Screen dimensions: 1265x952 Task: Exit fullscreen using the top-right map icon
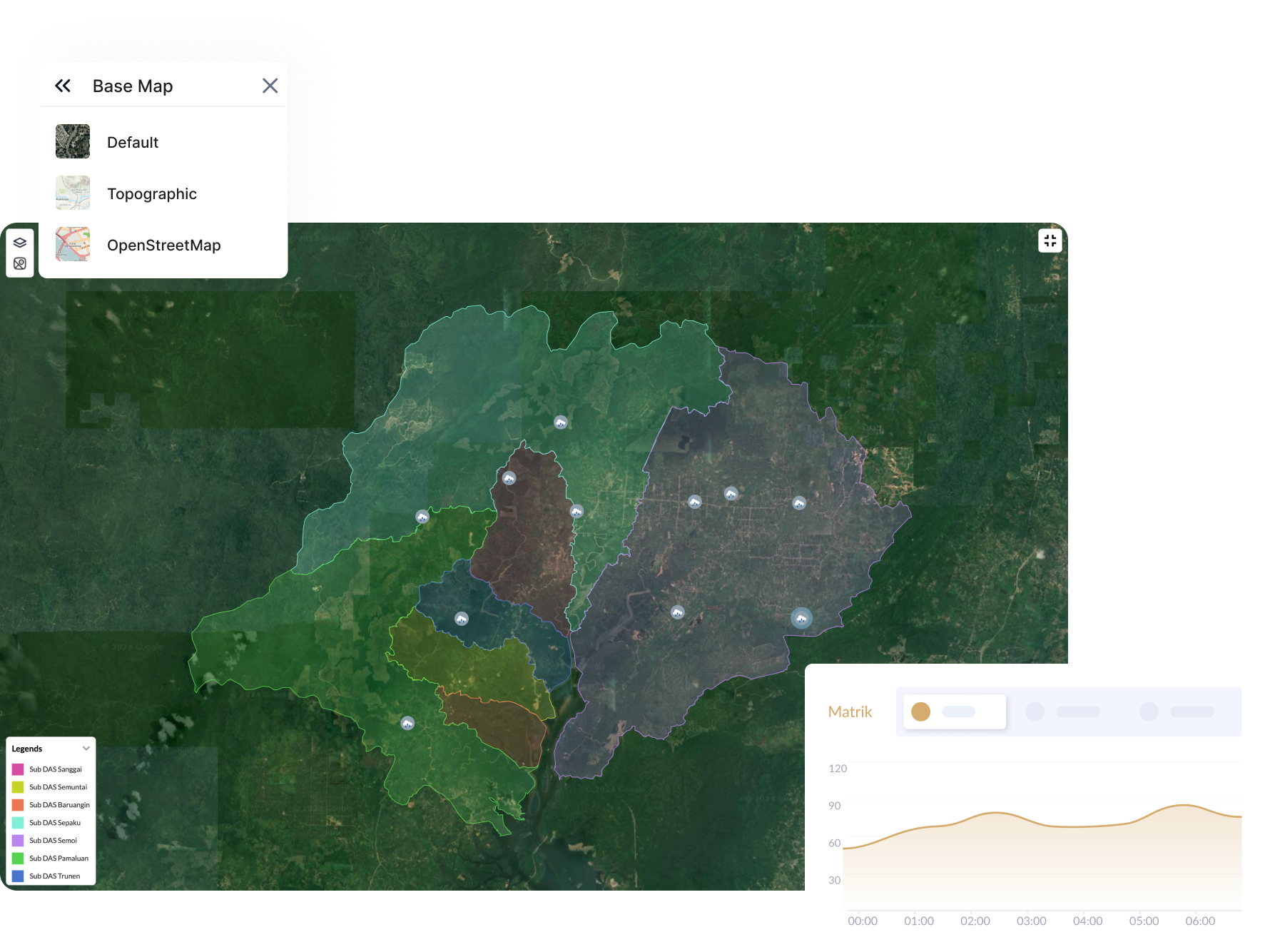click(1050, 241)
